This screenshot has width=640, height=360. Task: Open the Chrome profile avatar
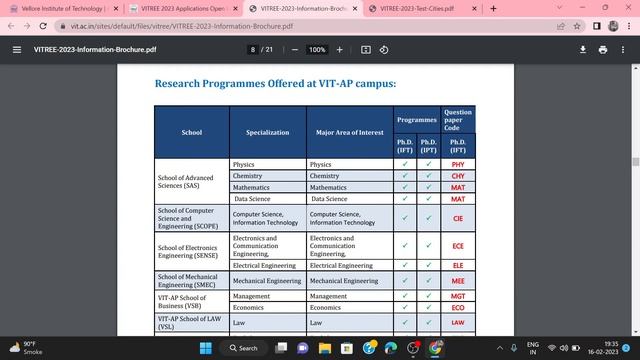(x=613, y=26)
